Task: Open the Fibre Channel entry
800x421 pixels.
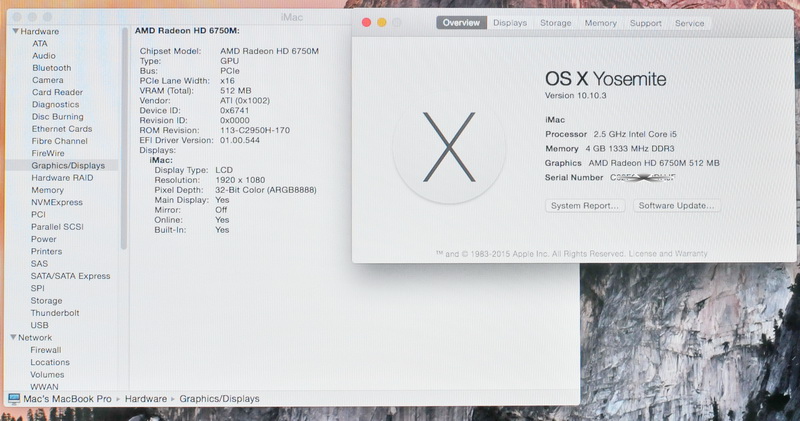Action: click(x=59, y=141)
